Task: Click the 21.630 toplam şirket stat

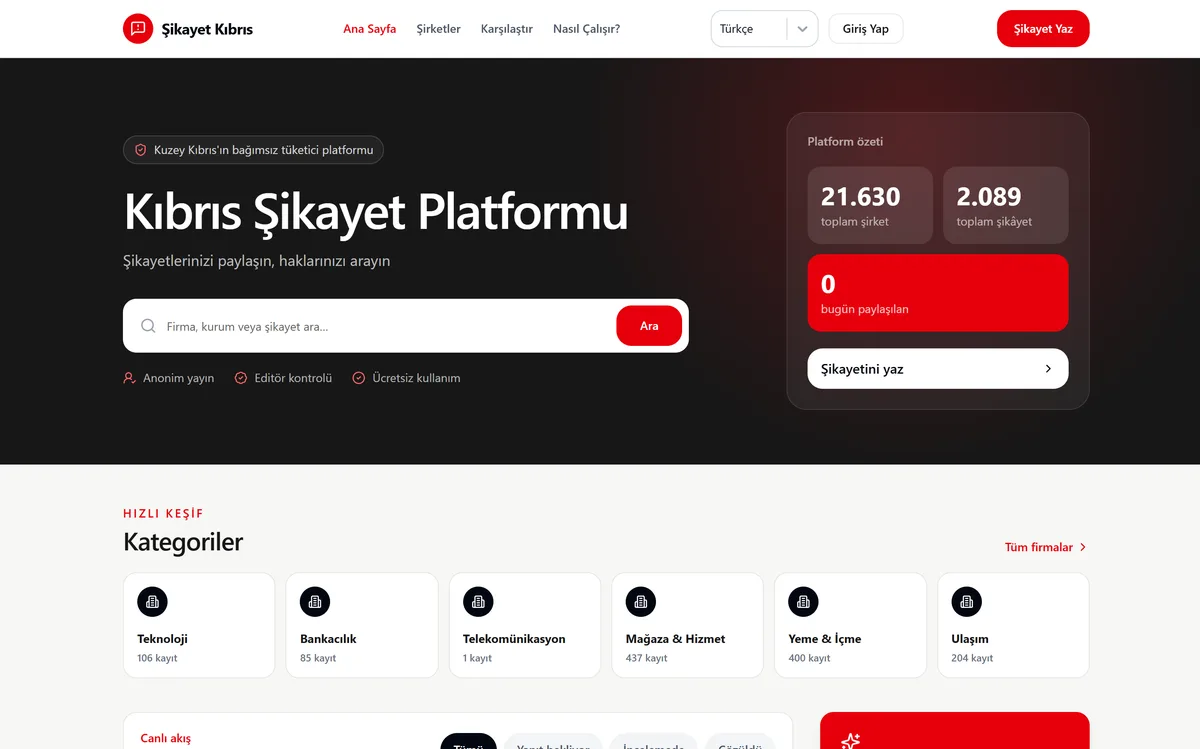Action: click(x=870, y=205)
